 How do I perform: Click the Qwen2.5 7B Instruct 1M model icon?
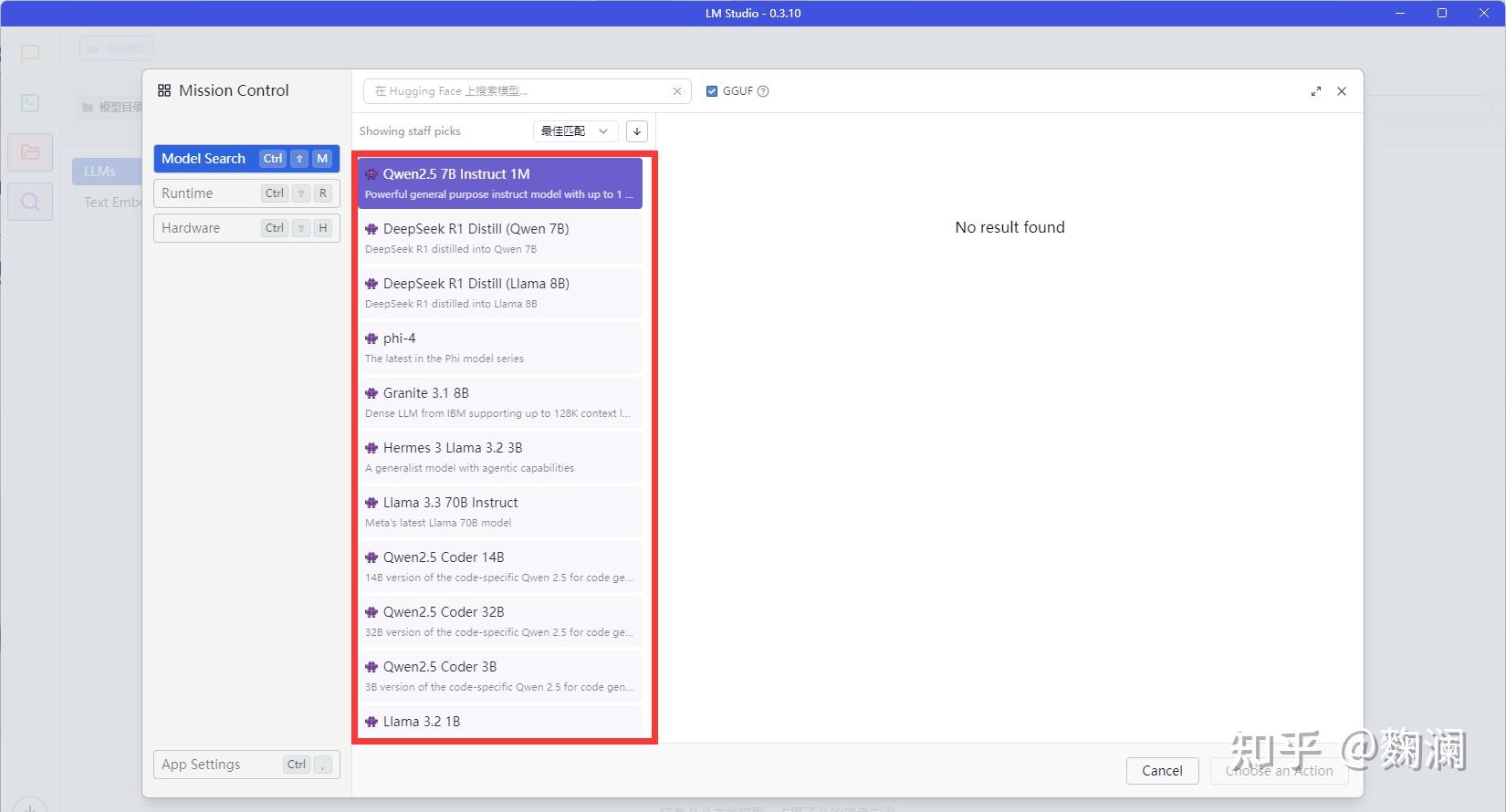coord(371,174)
